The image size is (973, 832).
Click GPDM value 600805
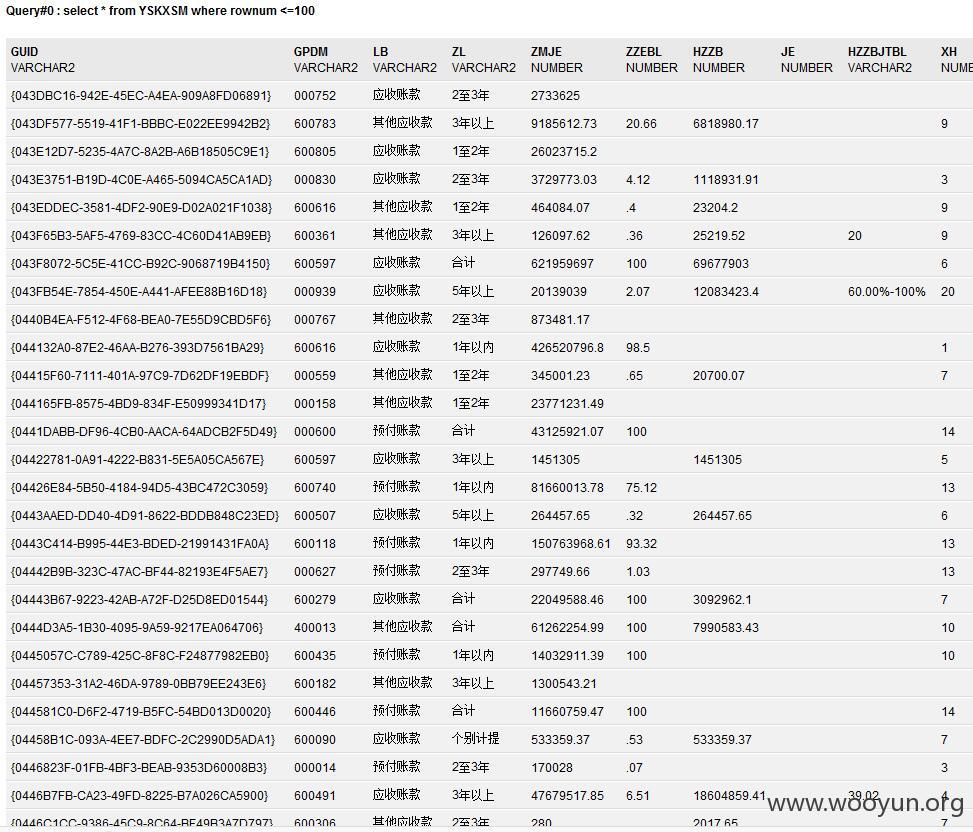pos(315,151)
